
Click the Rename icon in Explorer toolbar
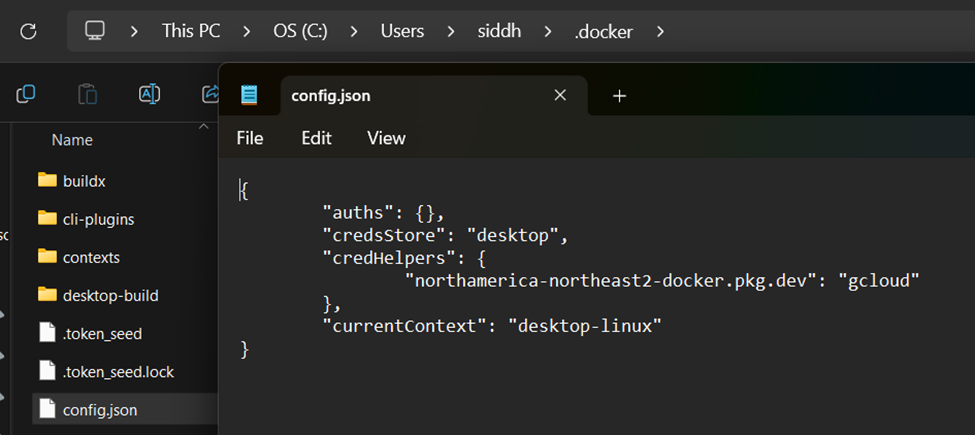click(x=149, y=94)
